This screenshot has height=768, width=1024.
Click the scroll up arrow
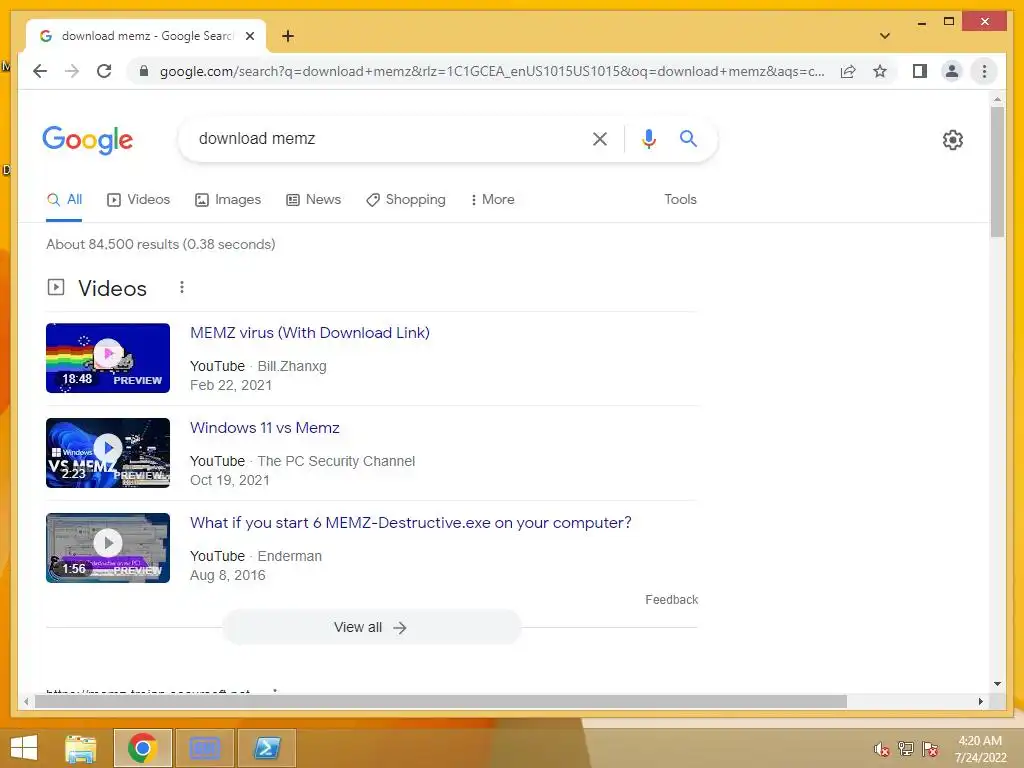[997, 99]
